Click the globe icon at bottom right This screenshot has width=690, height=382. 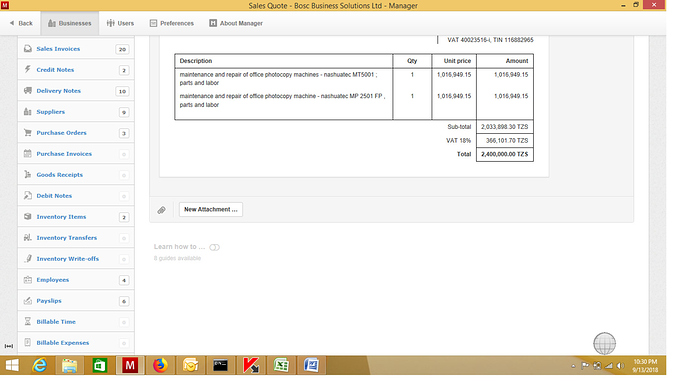point(605,343)
